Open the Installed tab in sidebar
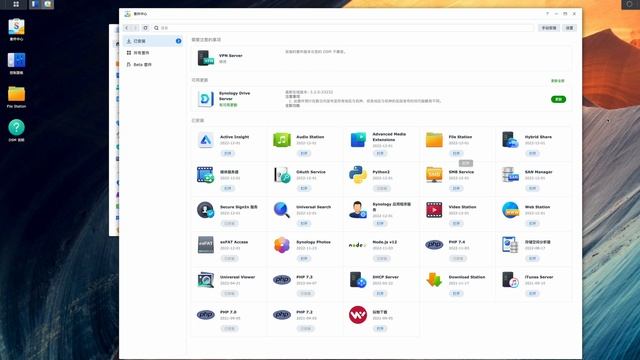Viewport: 640px width, 360px height. click(153, 41)
